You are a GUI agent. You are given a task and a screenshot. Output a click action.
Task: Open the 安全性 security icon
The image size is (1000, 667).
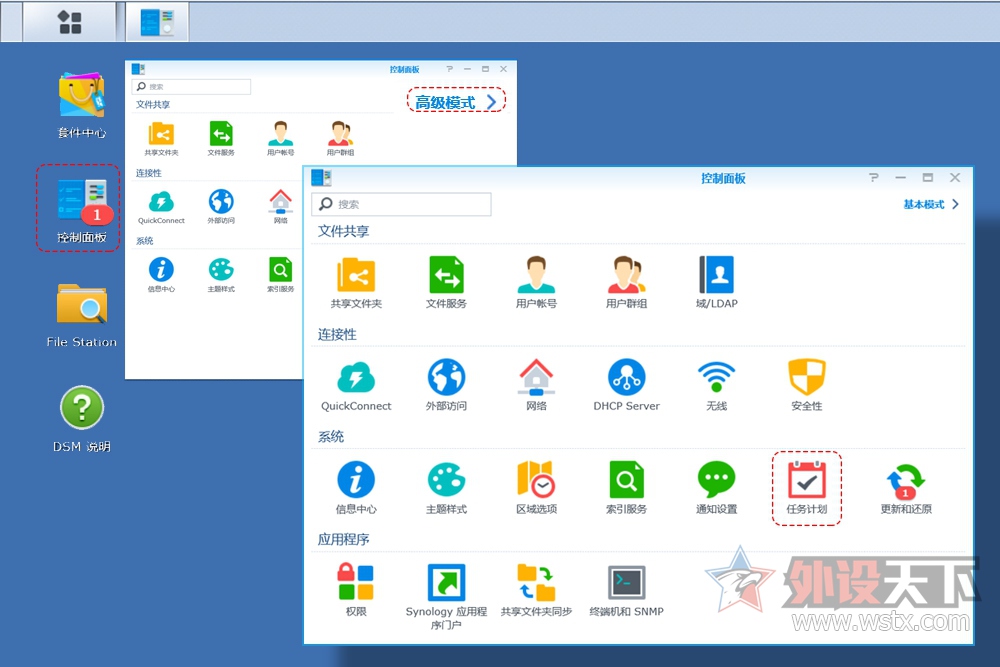[x=807, y=385]
